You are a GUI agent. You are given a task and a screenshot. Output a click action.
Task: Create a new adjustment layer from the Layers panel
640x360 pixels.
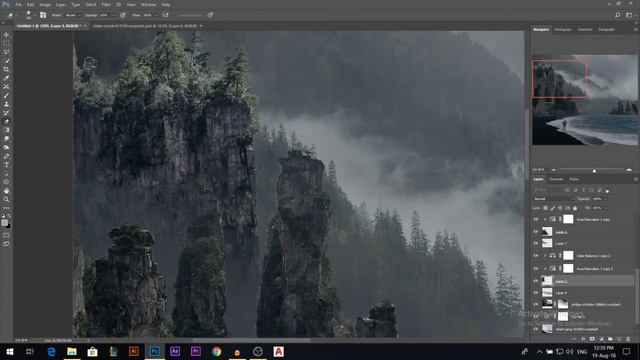(601, 339)
